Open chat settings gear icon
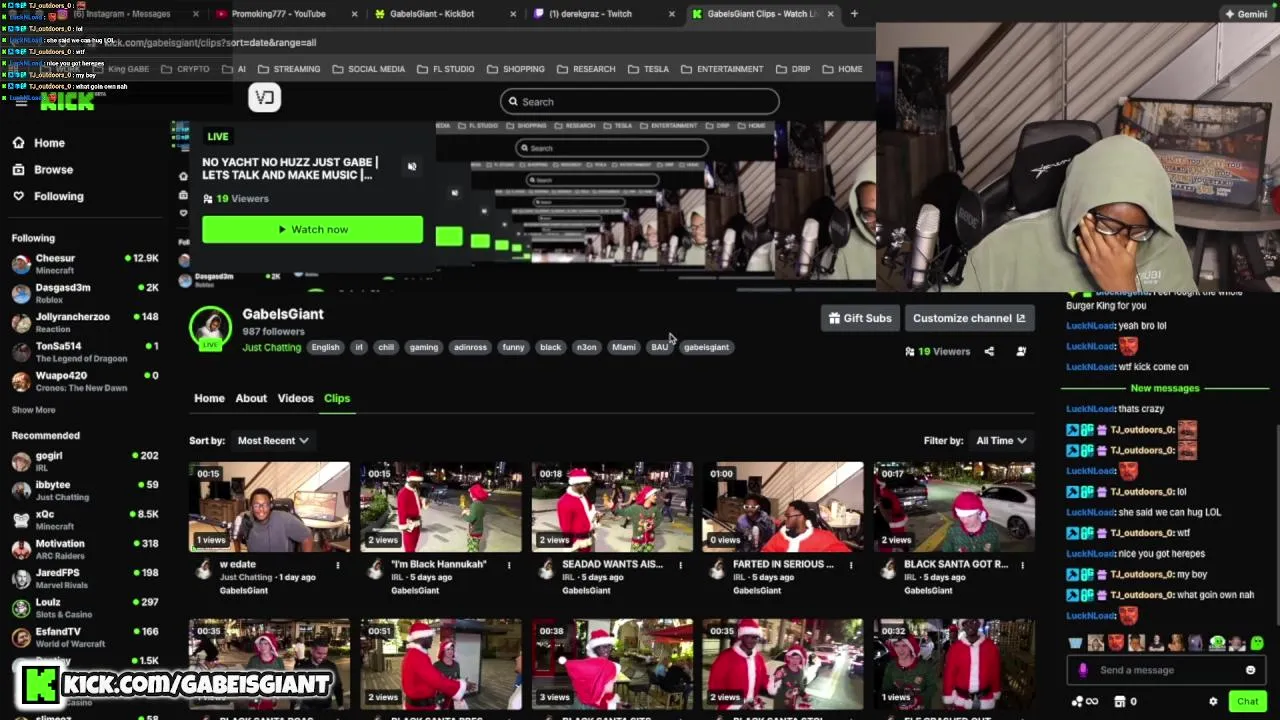 [1213, 701]
